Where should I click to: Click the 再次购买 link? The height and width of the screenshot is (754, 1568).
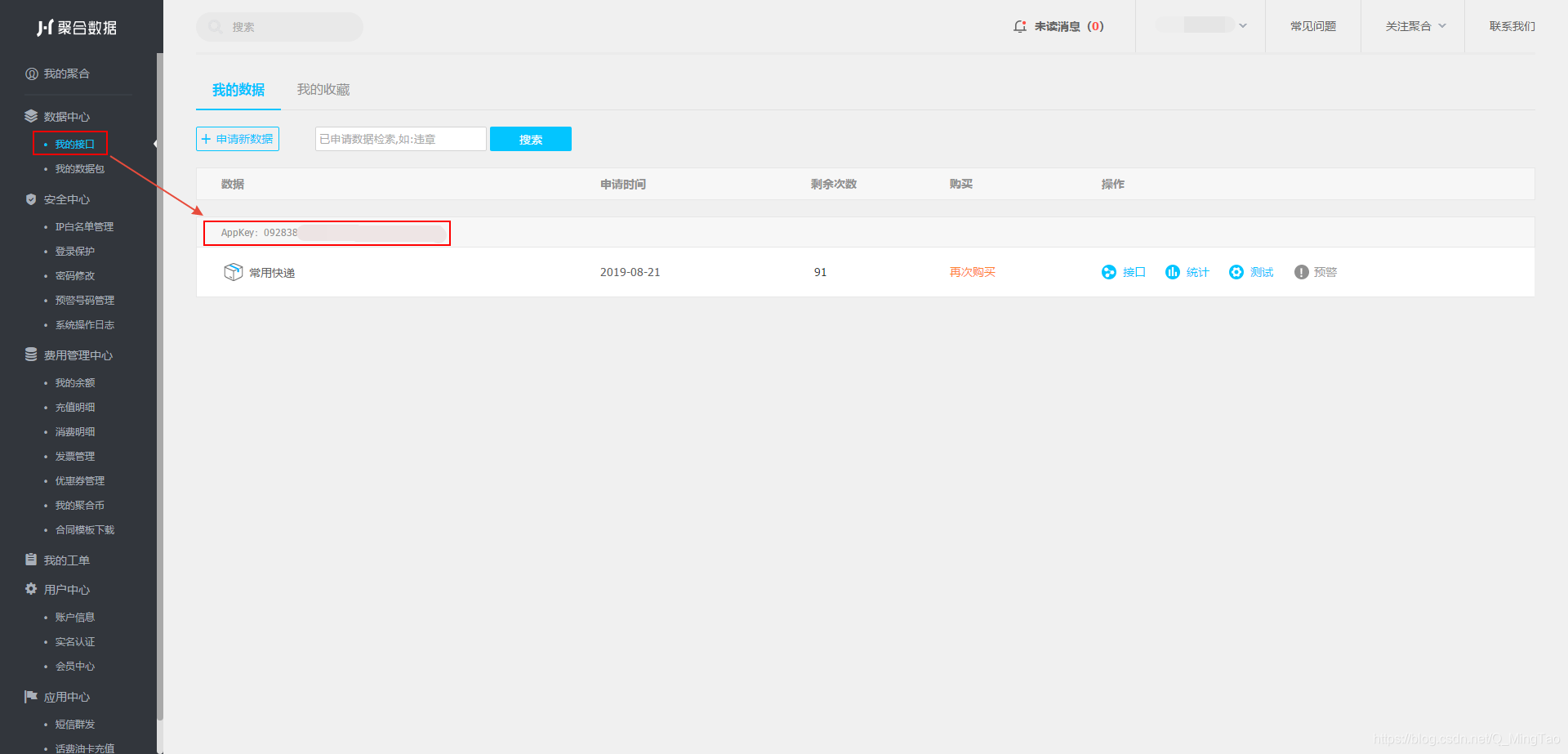click(973, 272)
